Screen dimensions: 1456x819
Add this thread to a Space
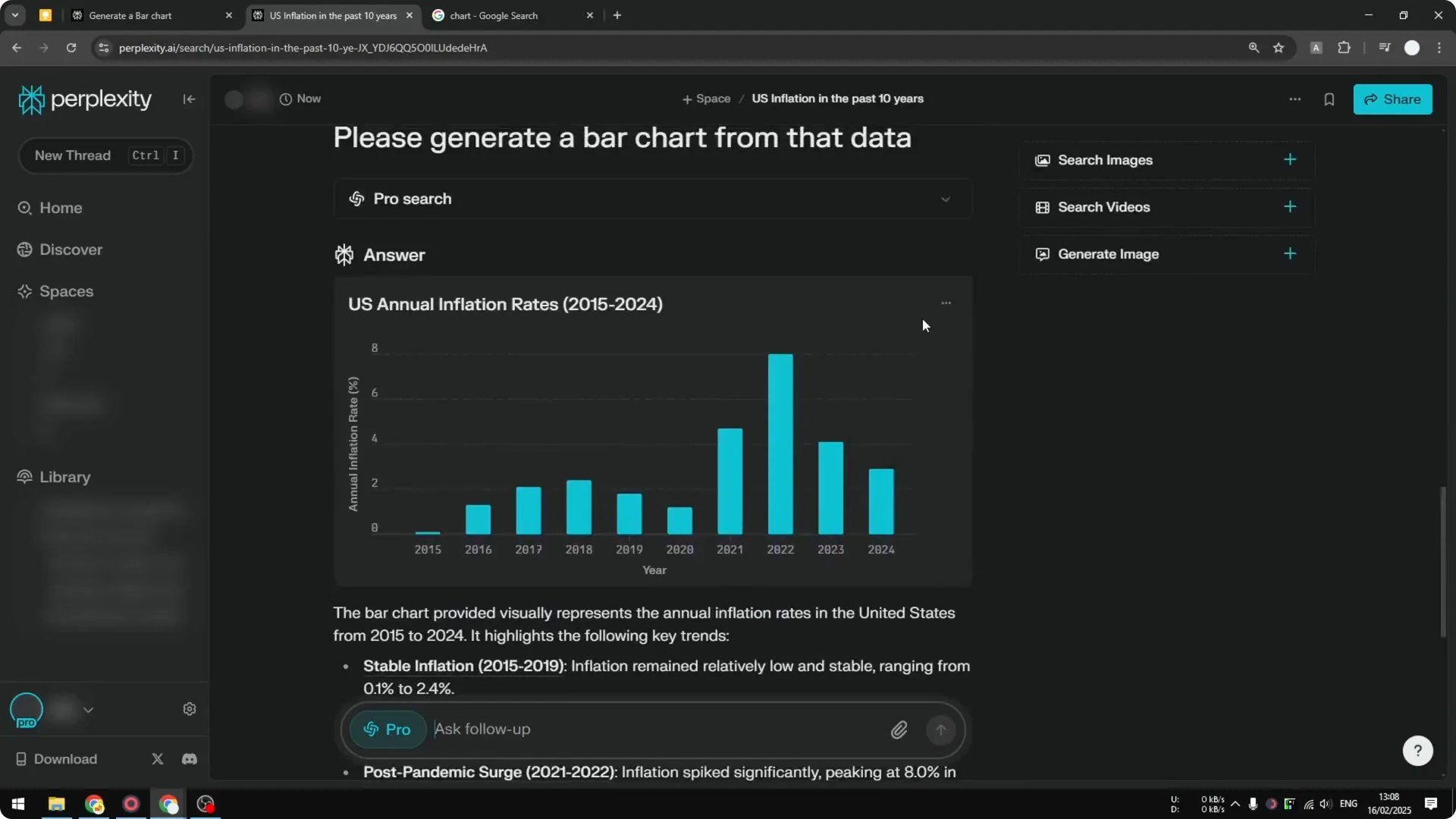[706, 99]
